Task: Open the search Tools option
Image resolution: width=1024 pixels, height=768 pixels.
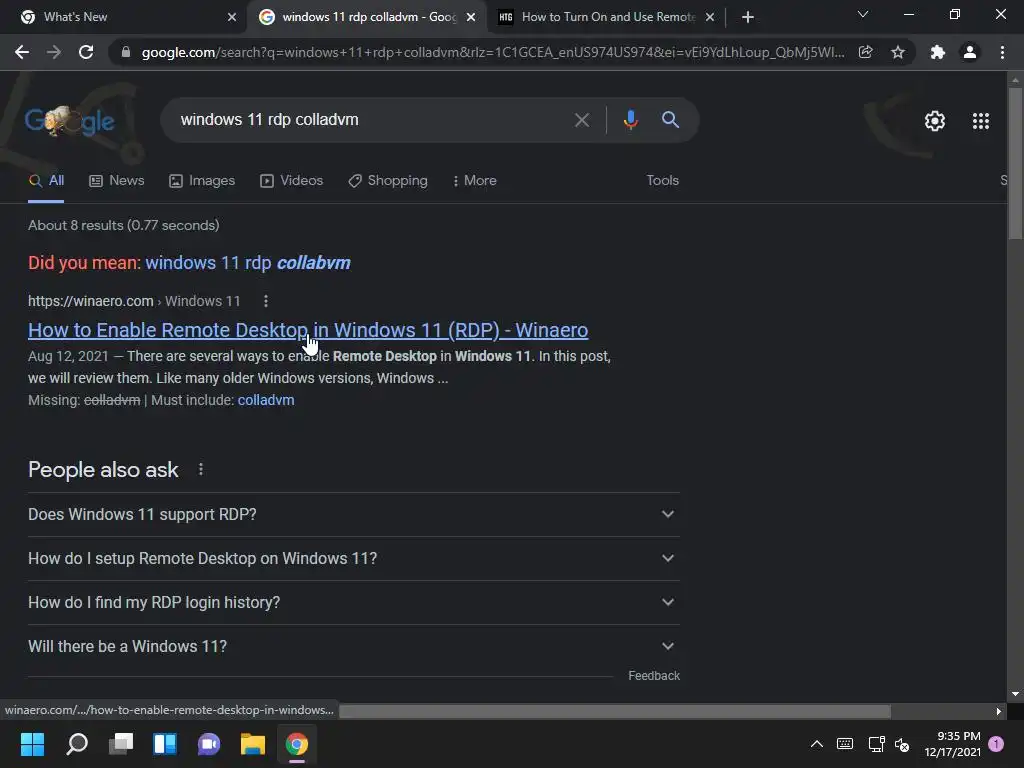Action: click(662, 181)
